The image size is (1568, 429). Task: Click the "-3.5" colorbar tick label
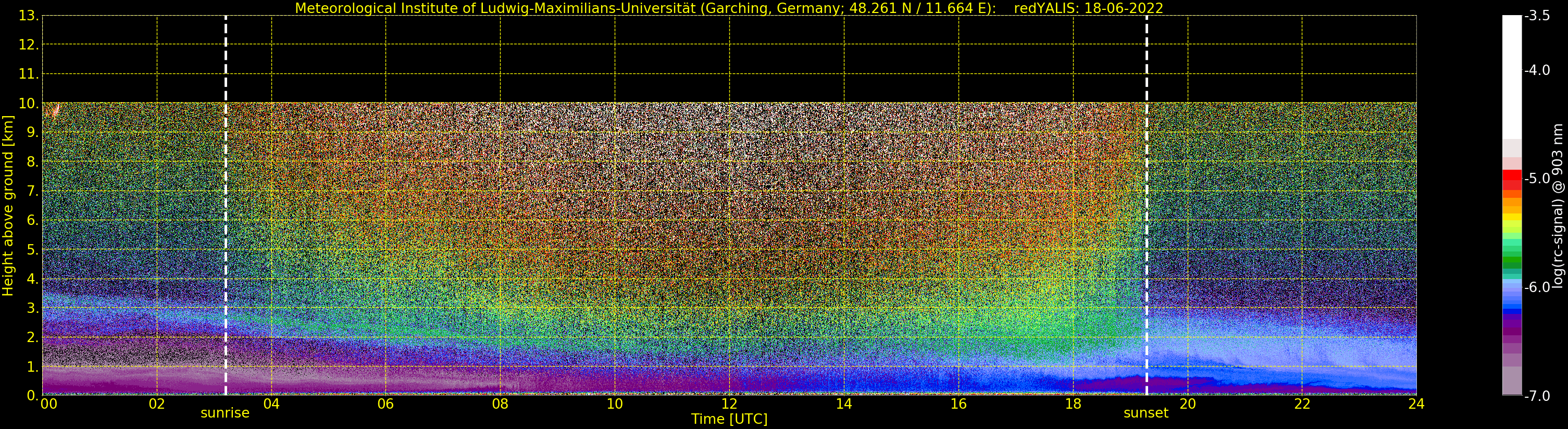pos(1537,16)
